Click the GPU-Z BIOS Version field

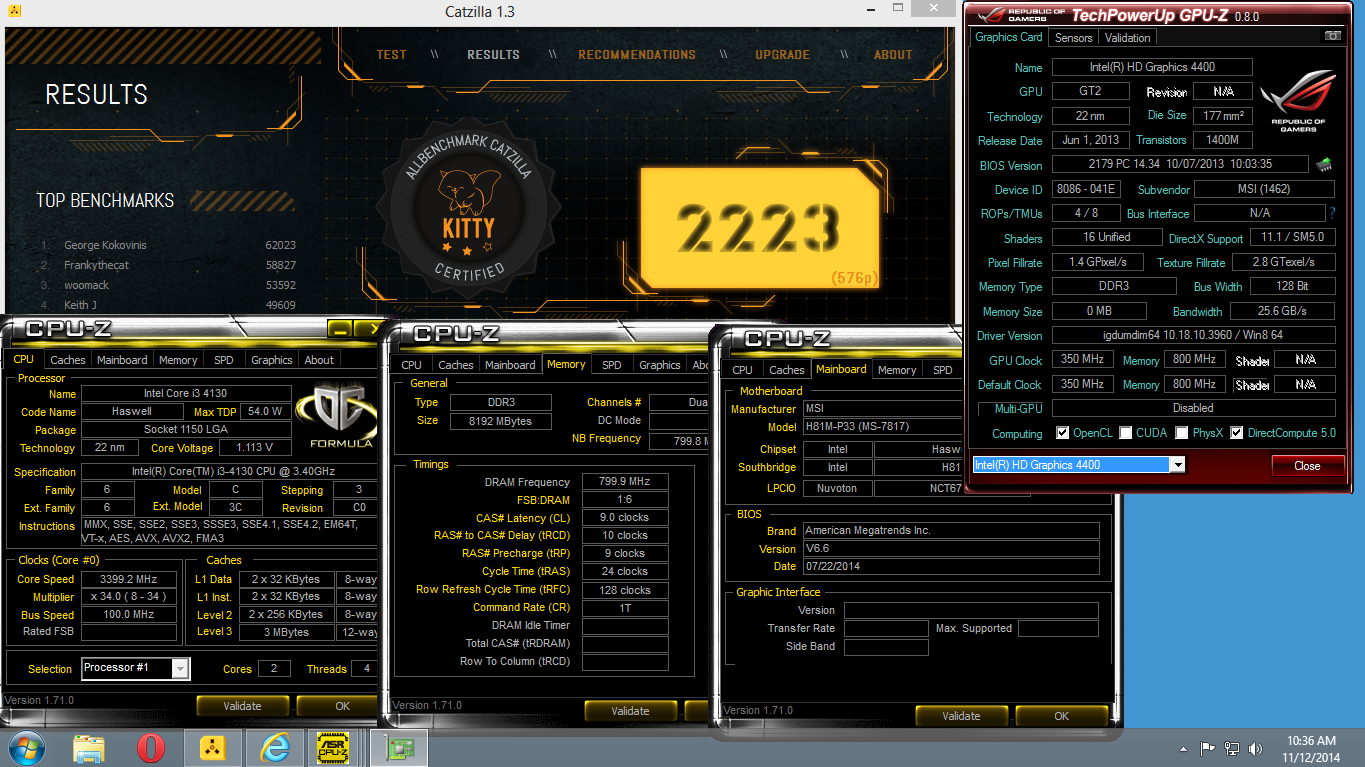click(x=1180, y=164)
